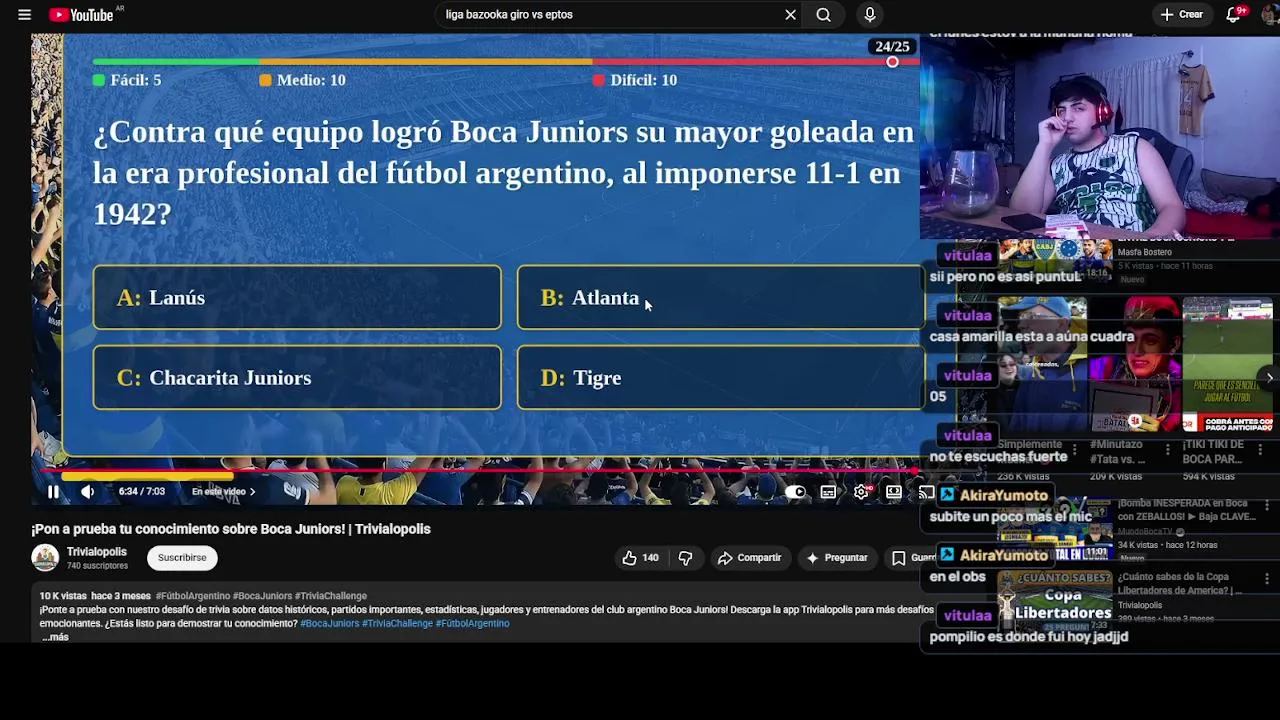Mute the video volume
The height and width of the screenshot is (720, 1280).
point(87,491)
